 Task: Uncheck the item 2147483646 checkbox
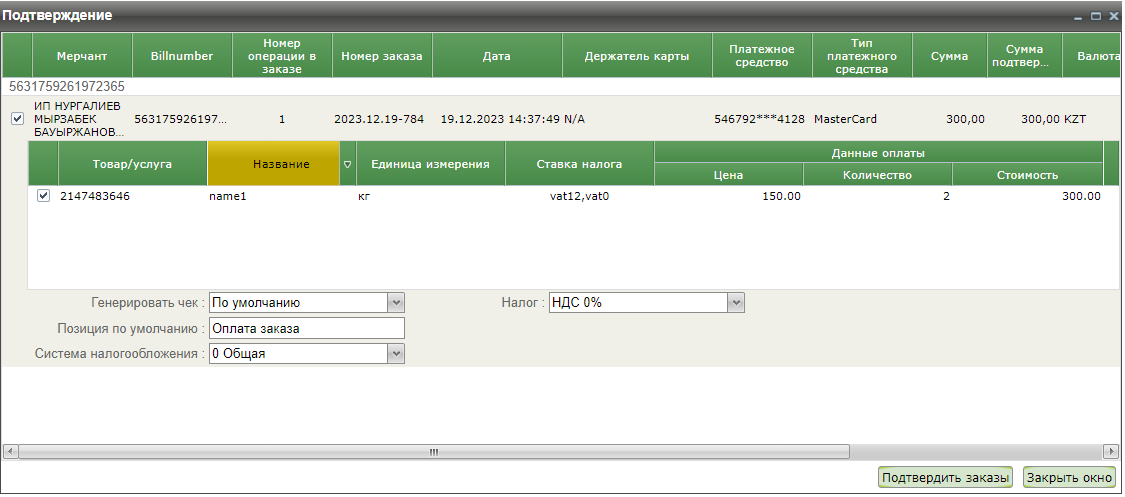pyautogui.click(x=43, y=196)
